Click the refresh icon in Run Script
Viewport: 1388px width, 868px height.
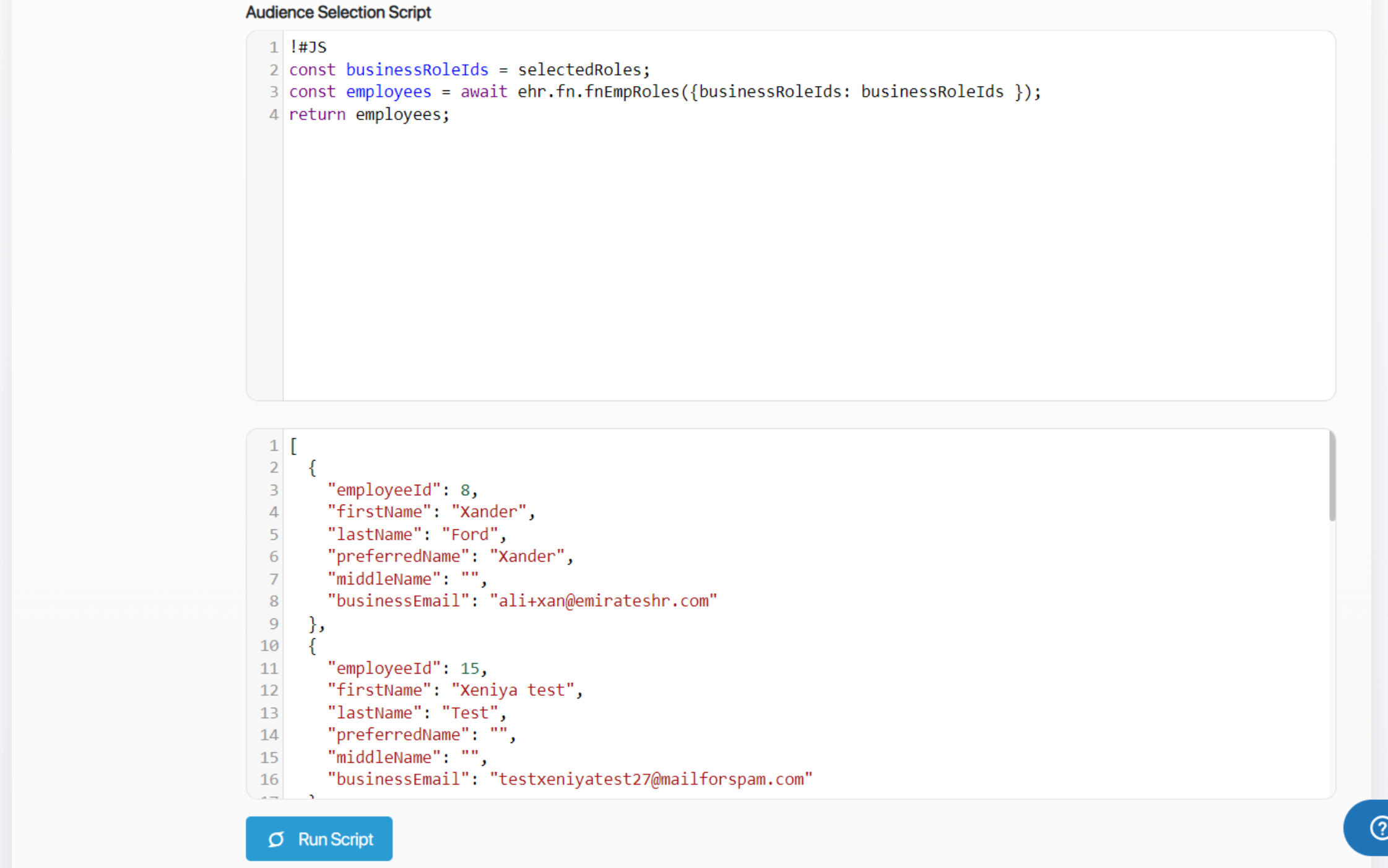coord(276,839)
